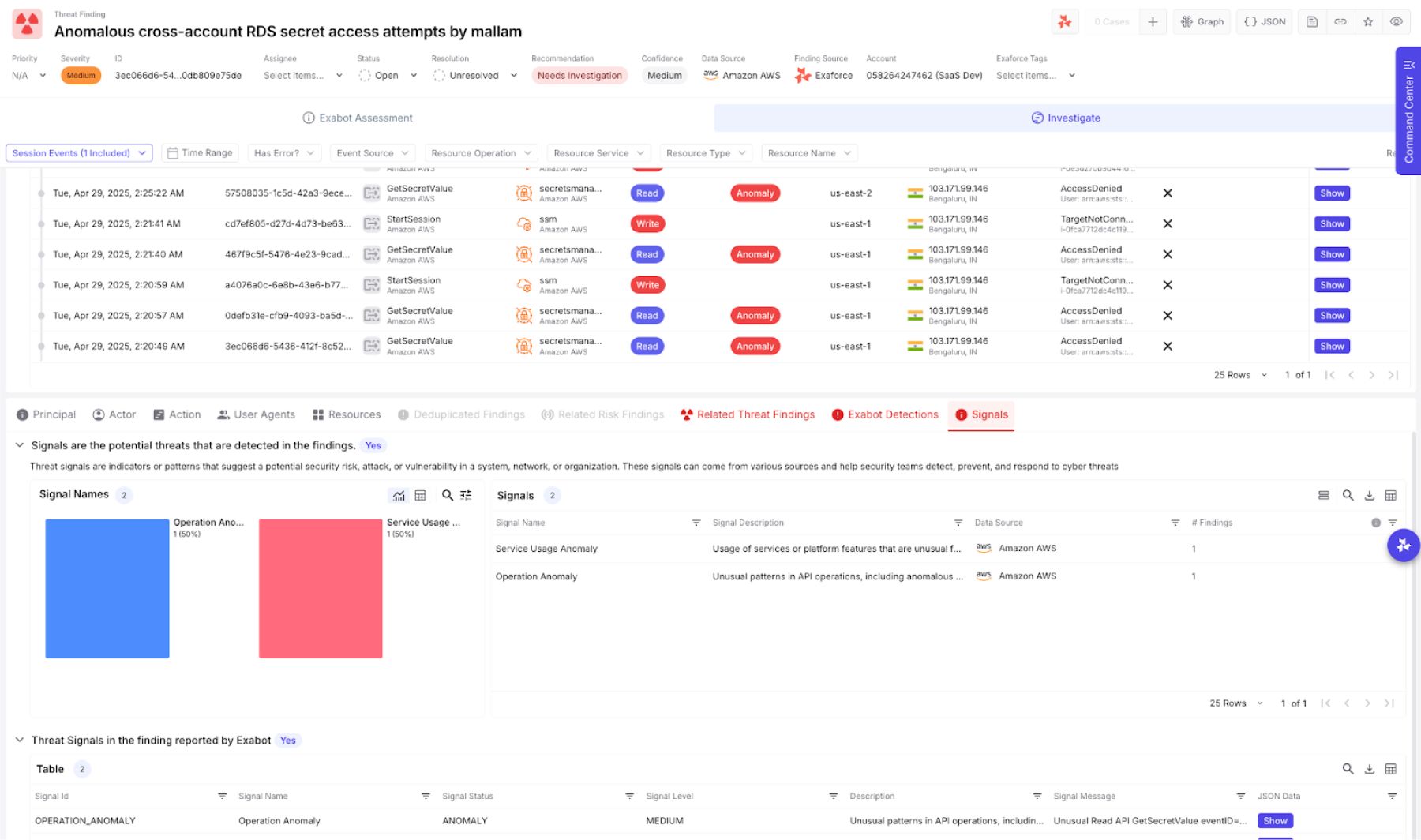Search within the Signal Names panel
The height and width of the screenshot is (840, 1421).
pos(448,495)
